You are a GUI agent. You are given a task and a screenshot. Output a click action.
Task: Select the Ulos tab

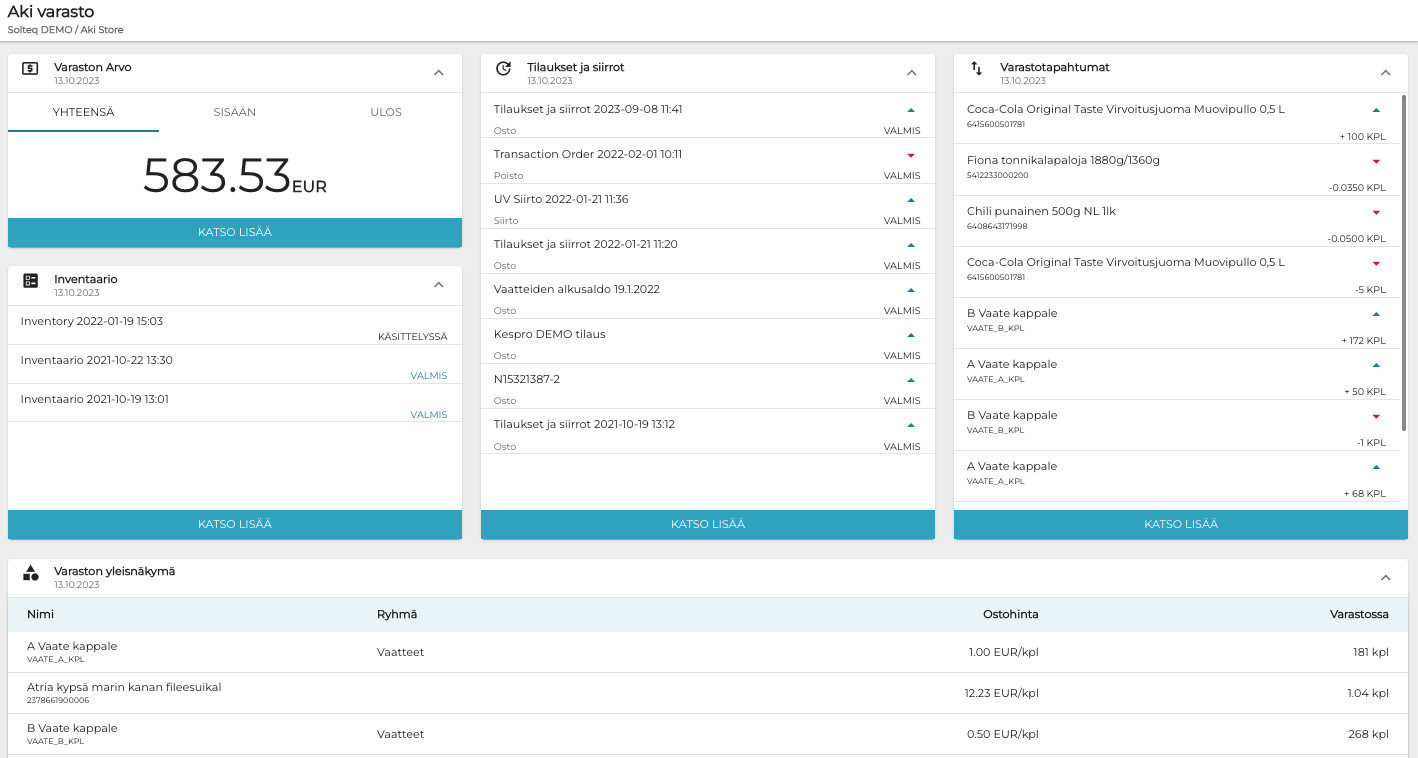[386, 112]
